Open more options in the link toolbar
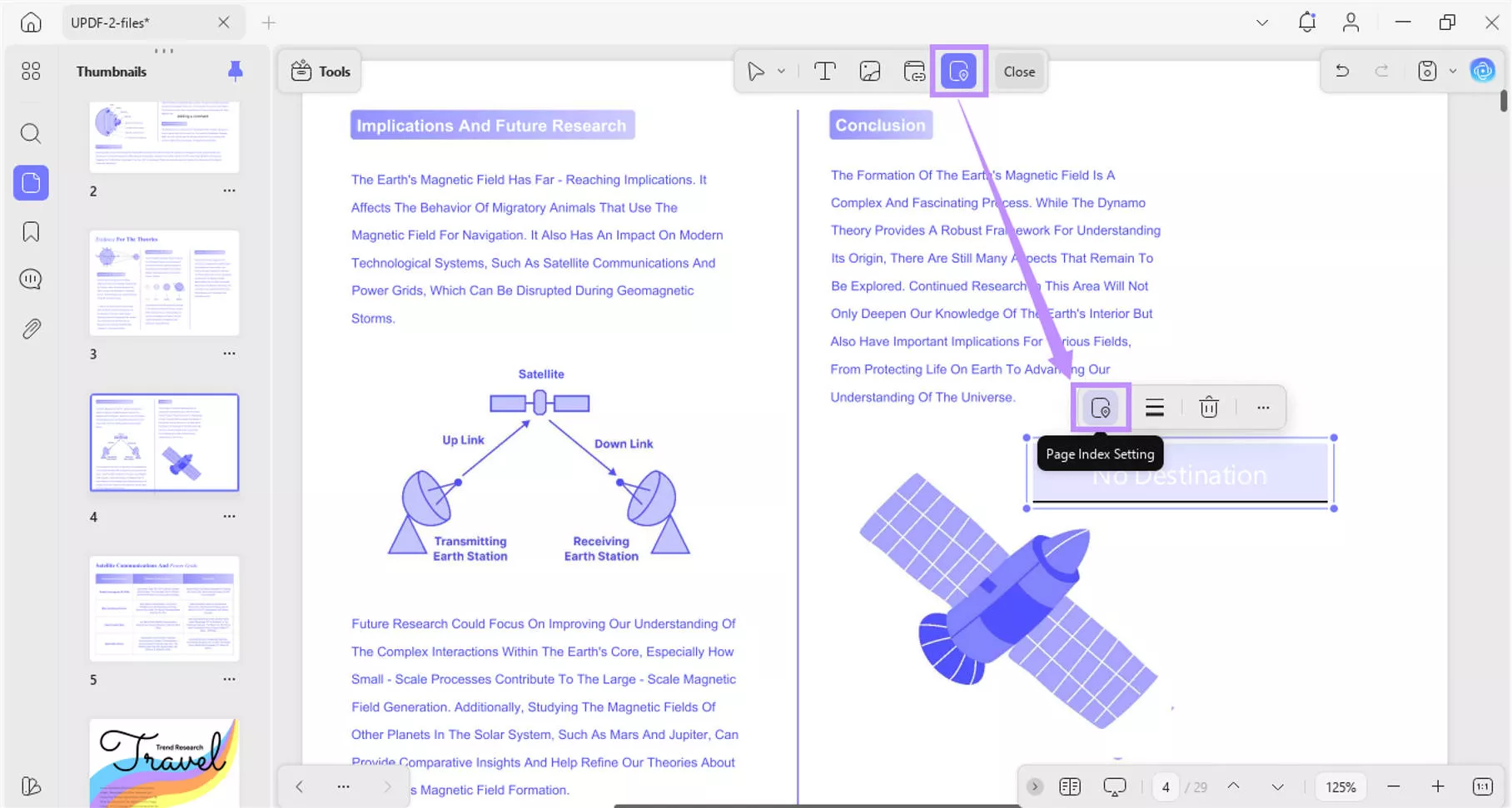Screen dimensions: 1512x808 pyautogui.click(x=1262, y=407)
